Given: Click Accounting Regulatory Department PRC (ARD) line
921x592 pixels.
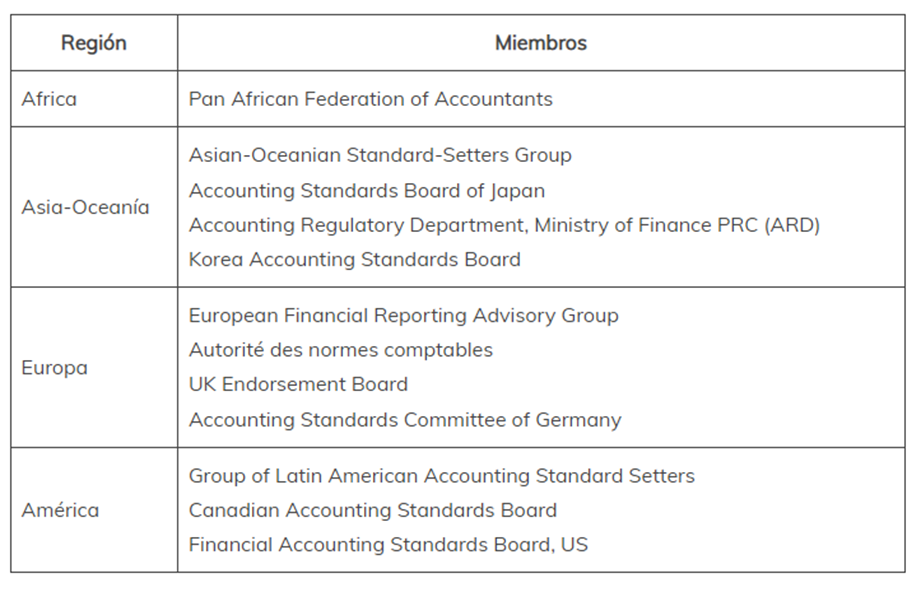Looking at the screenshot, I should [504, 225].
